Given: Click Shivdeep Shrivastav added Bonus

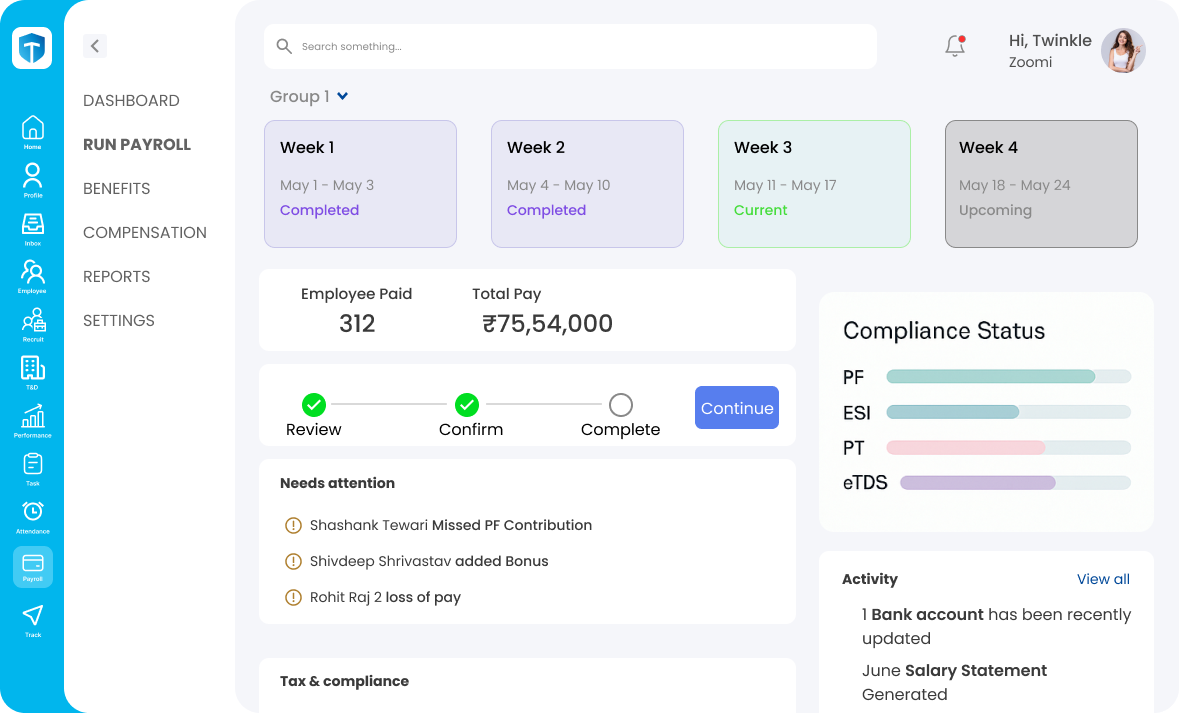Looking at the screenshot, I should (429, 562).
